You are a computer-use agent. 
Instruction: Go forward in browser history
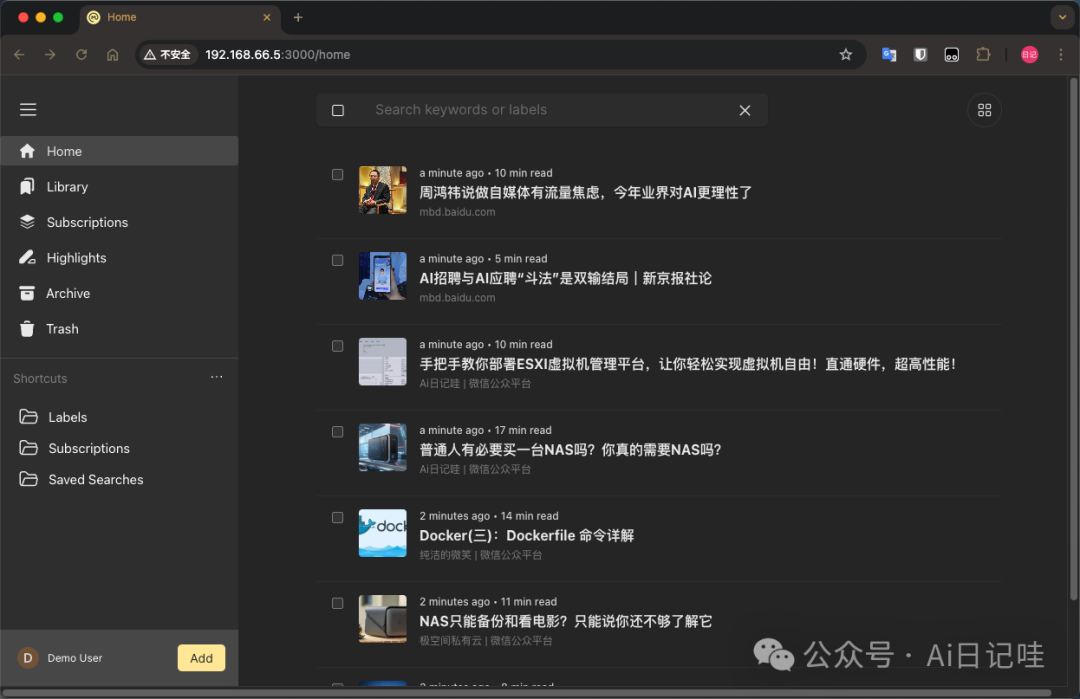coord(50,54)
